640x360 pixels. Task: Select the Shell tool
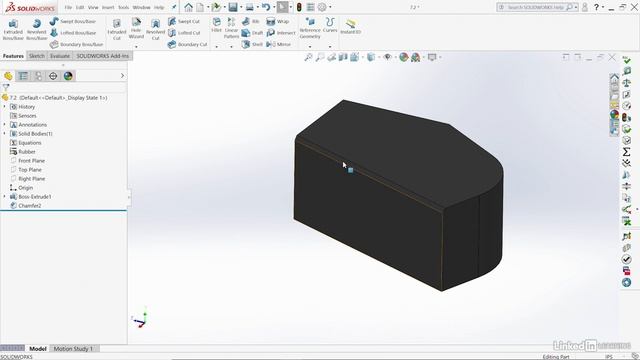[252, 44]
